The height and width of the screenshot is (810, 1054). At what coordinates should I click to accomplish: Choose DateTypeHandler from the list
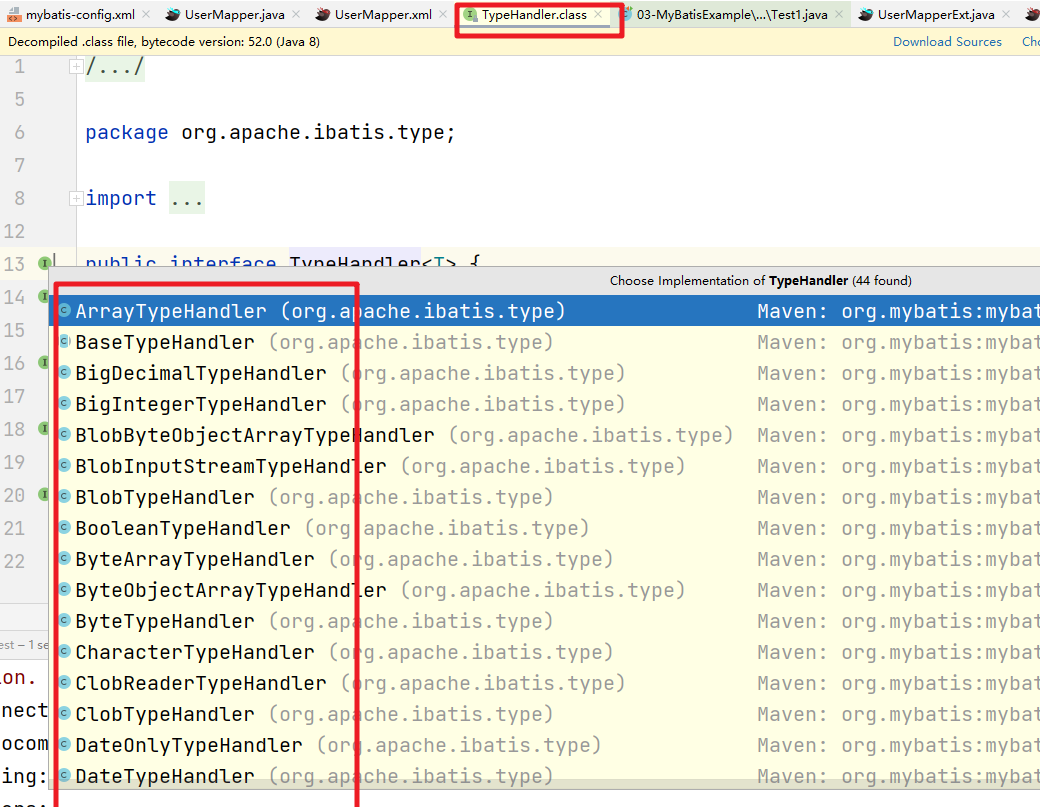click(x=544, y=776)
